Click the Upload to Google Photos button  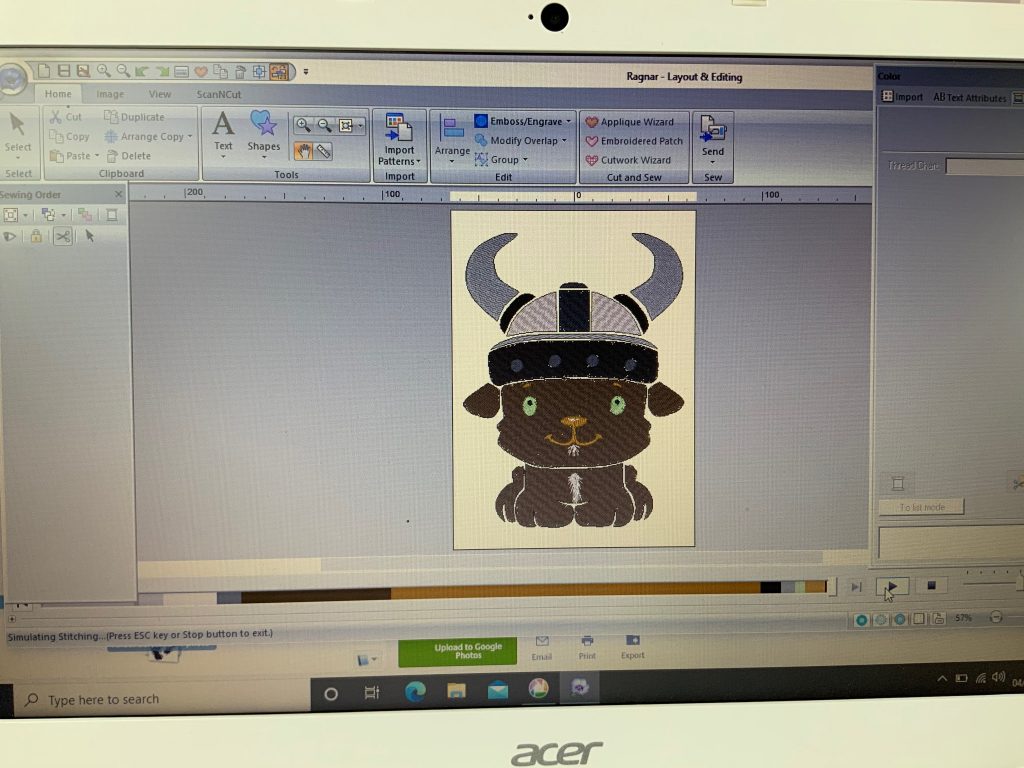(x=458, y=651)
